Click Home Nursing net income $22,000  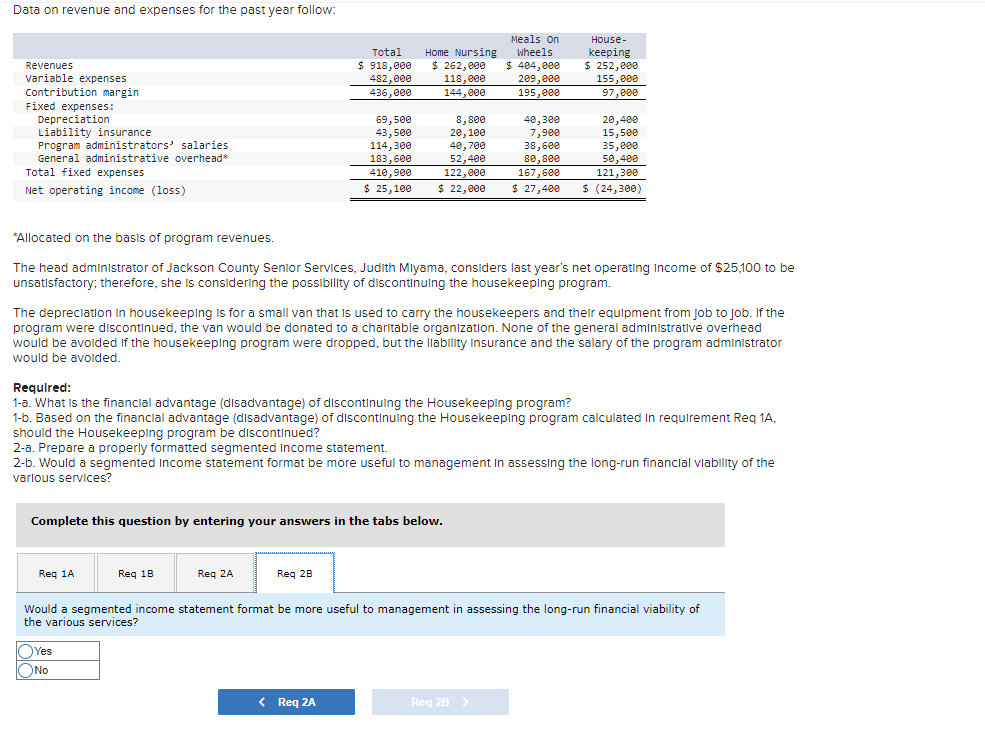click(x=462, y=188)
